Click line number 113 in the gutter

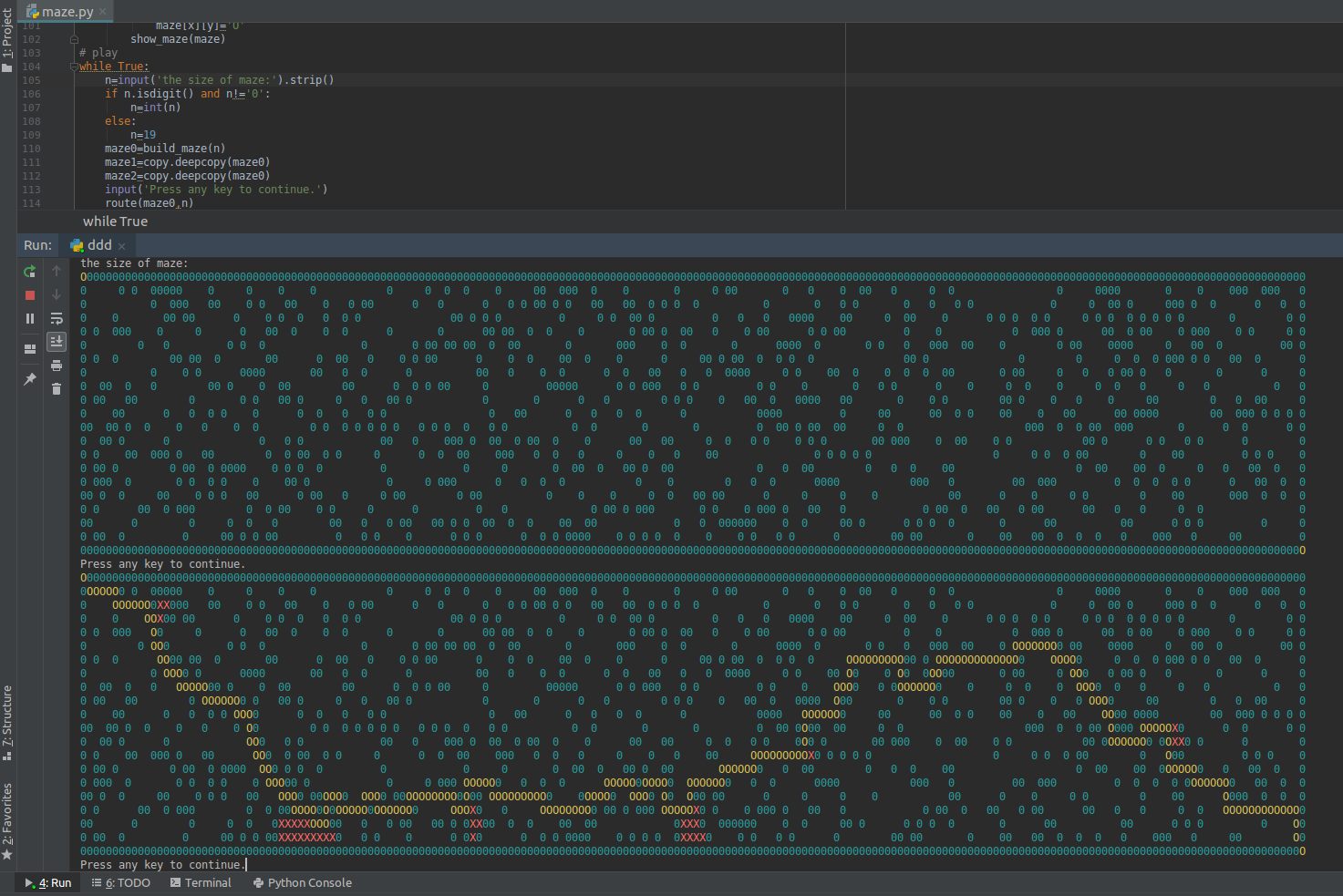pos(31,190)
